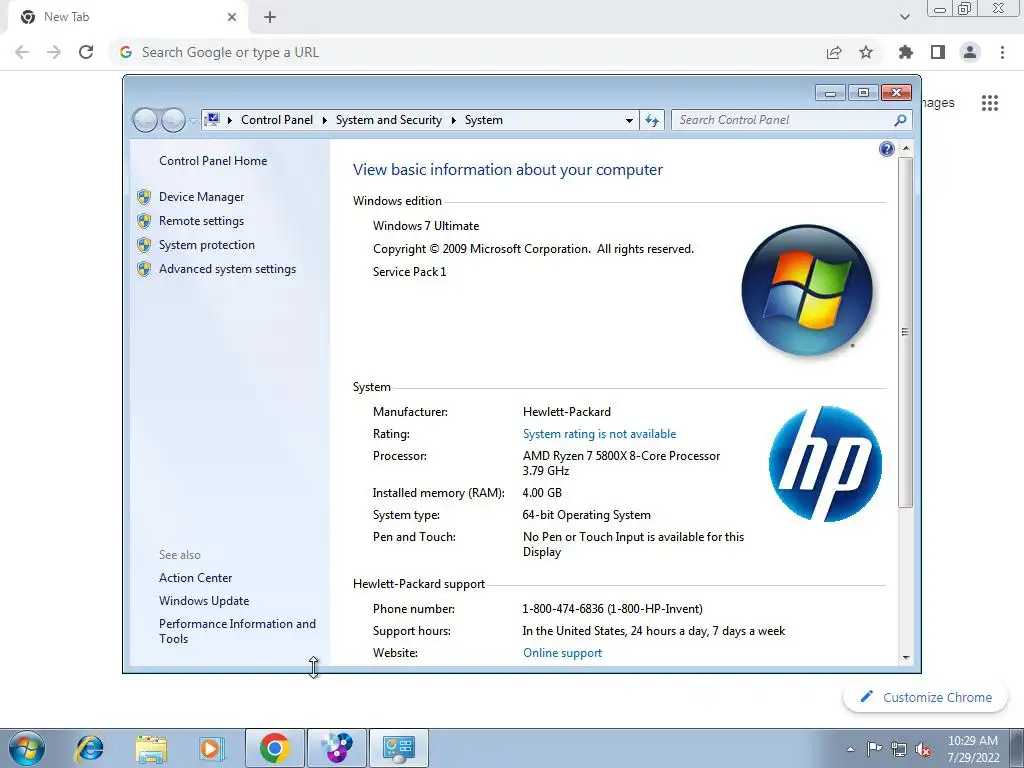This screenshot has height=768, width=1024.
Task: Open Performance Information and Tools
Action: [237, 631]
